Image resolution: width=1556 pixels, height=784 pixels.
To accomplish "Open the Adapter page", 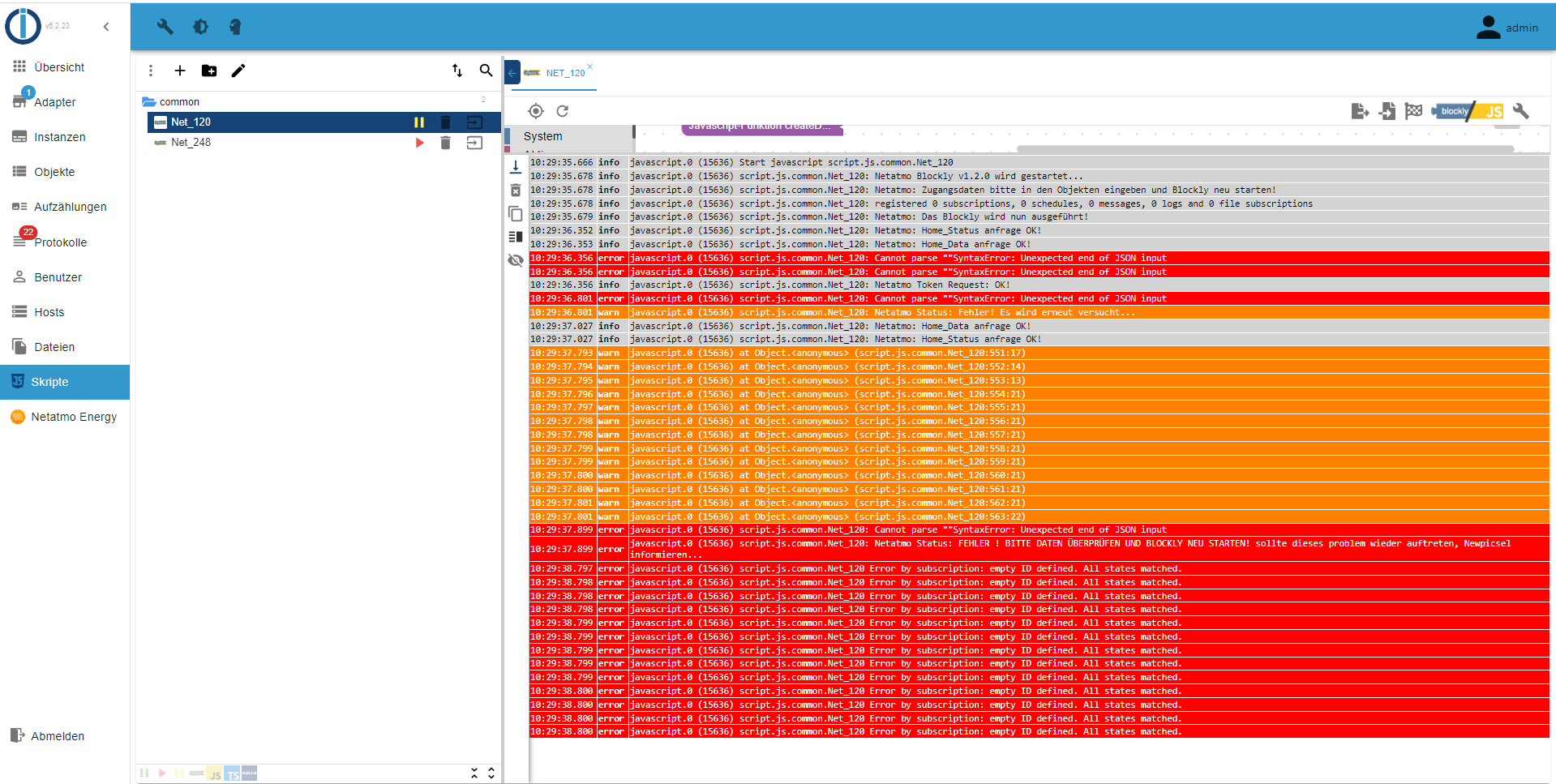I will [x=65, y=102].
